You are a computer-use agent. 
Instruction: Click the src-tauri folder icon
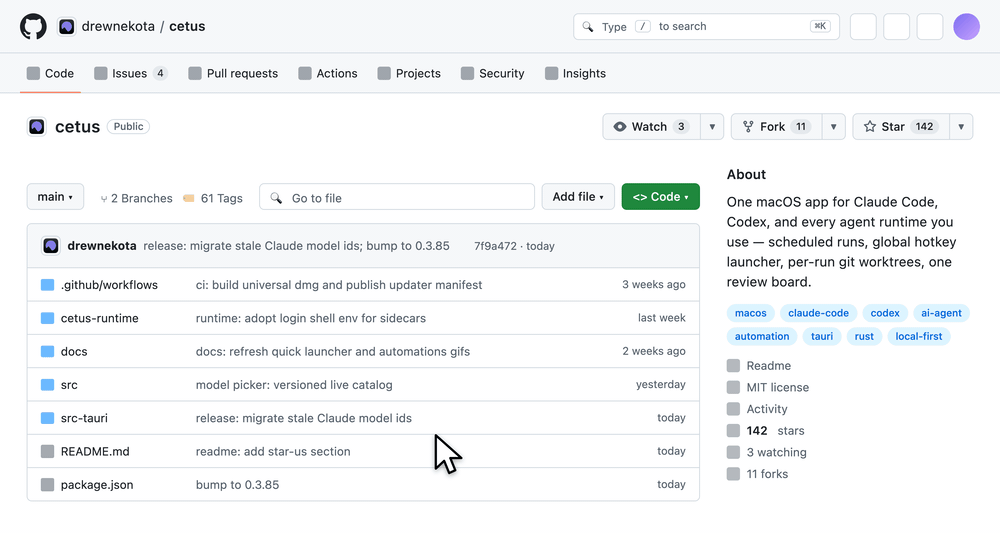click(47, 418)
